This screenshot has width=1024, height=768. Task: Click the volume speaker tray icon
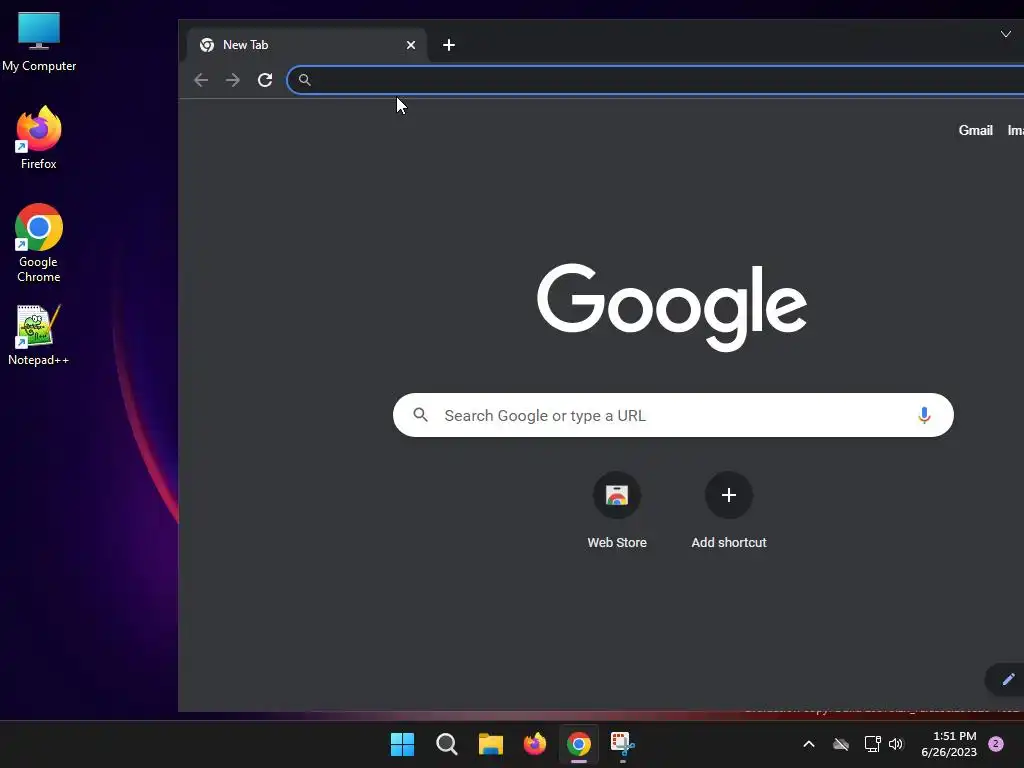click(896, 744)
